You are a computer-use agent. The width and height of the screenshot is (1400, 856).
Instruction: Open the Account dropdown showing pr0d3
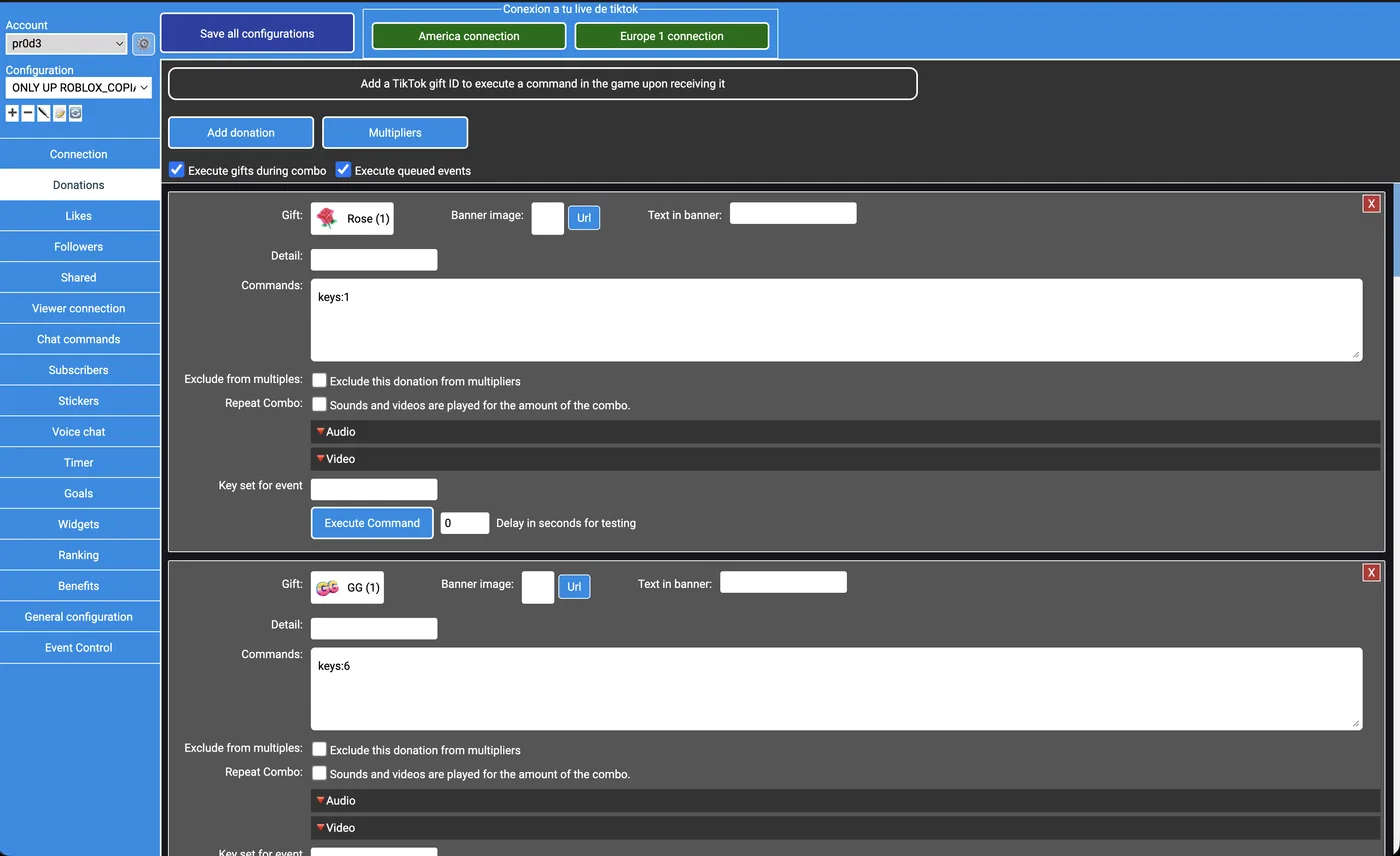(66, 44)
